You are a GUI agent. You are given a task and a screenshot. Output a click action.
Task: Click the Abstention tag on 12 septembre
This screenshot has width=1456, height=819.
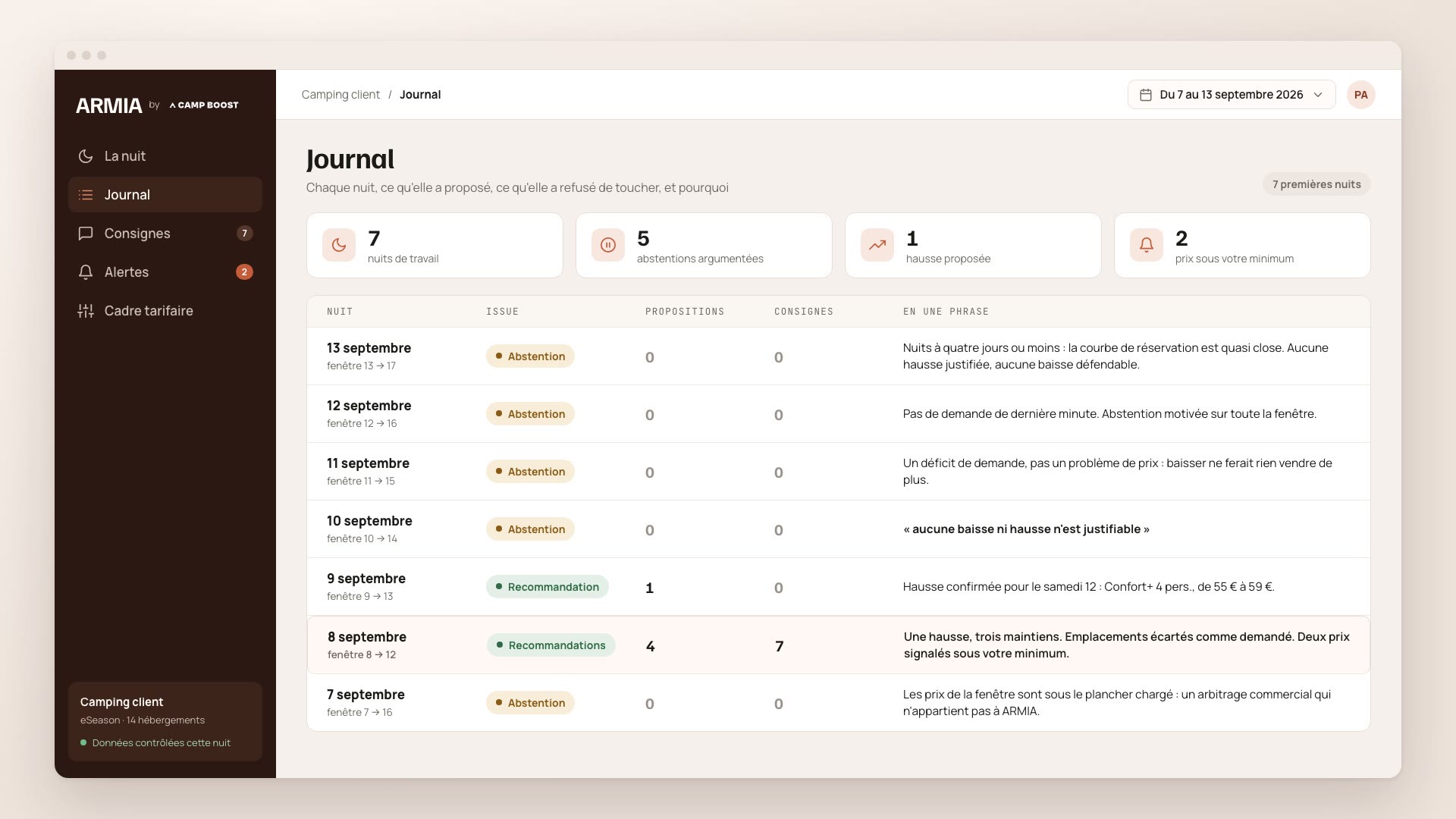pyautogui.click(x=530, y=414)
